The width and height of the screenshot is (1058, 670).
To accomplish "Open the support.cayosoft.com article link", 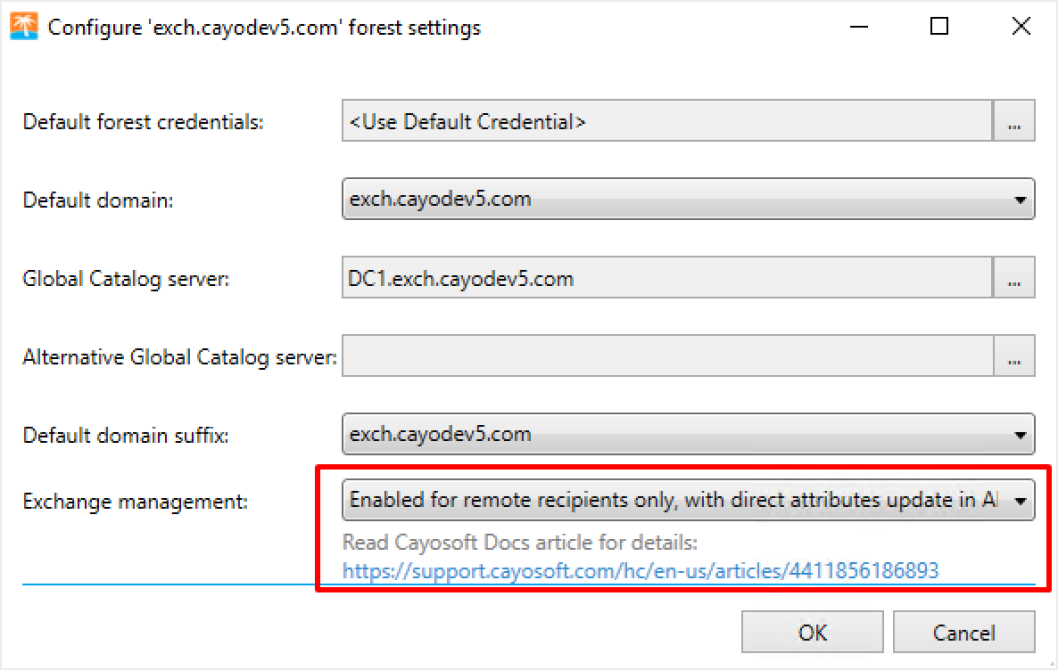I will click(640, 571).
